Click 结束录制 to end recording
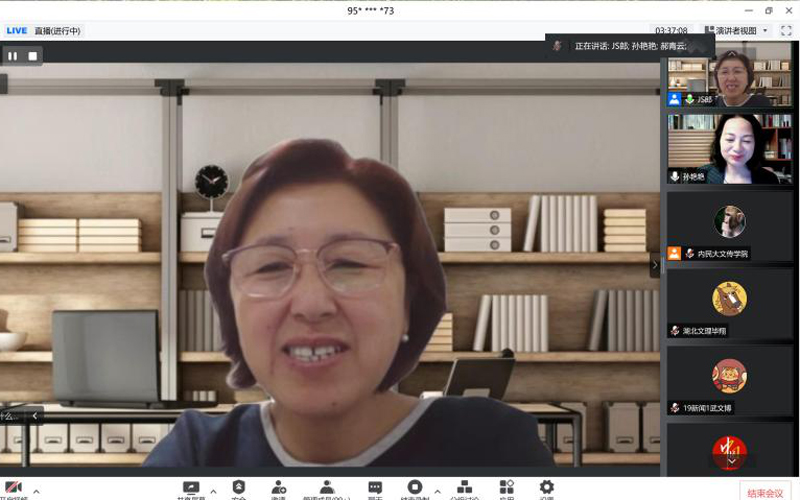This screenshot has width=800, height=500. [415, 490]
